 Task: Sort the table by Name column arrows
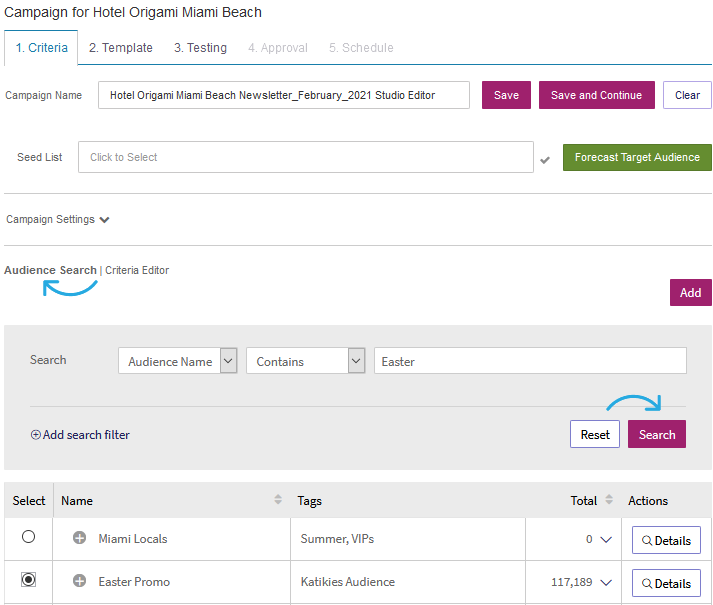point(278,499)
